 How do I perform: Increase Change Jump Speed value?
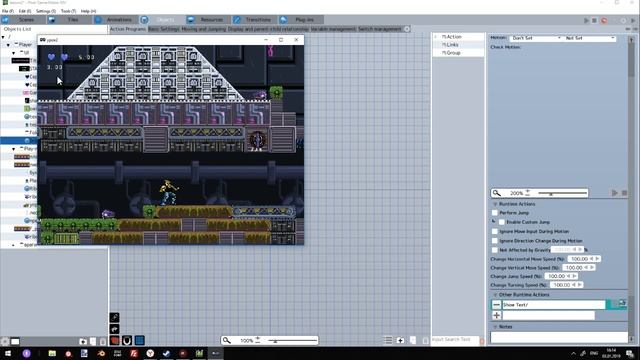(574, 276)
